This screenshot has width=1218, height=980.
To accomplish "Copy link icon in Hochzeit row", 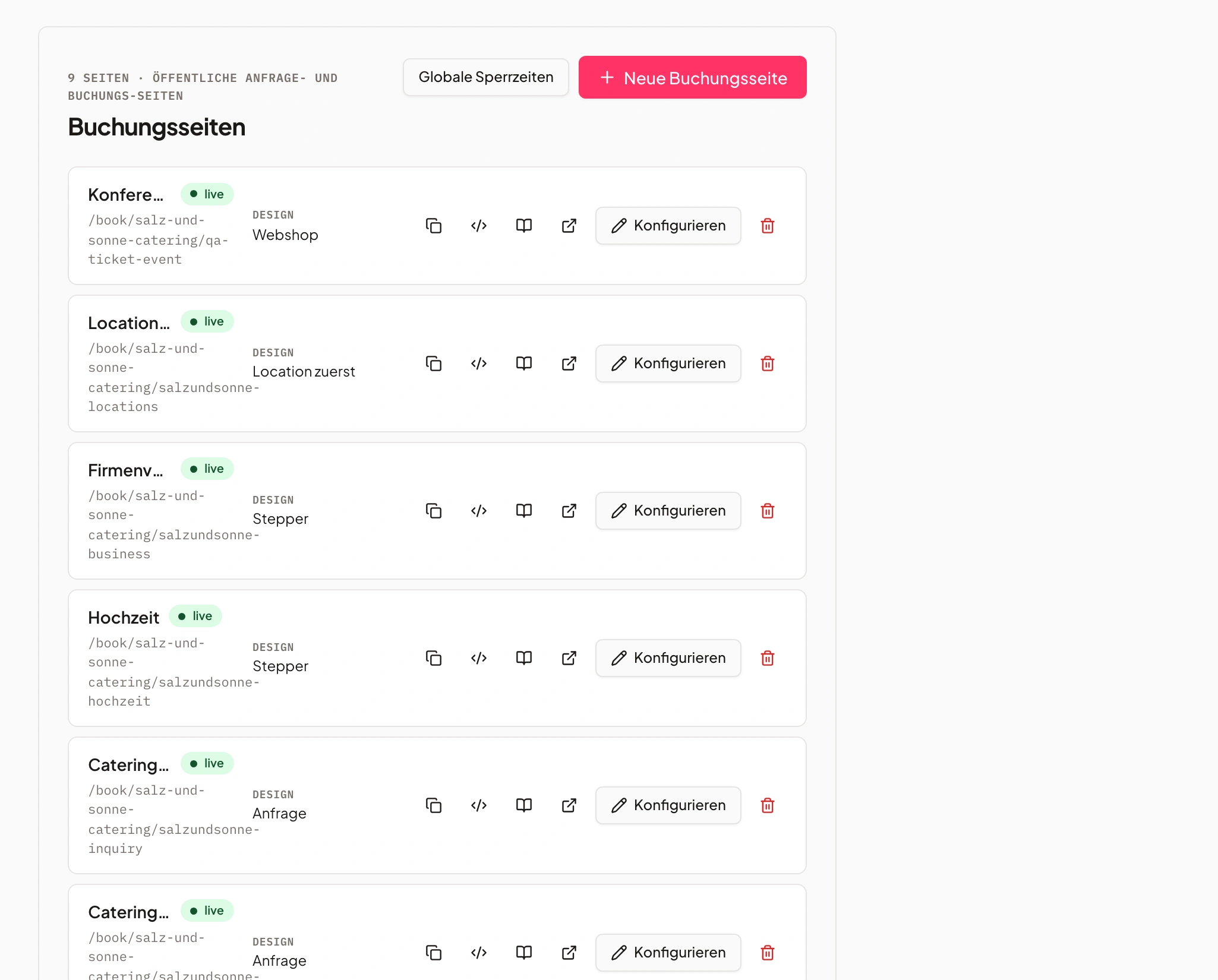I will click(434, 658).
